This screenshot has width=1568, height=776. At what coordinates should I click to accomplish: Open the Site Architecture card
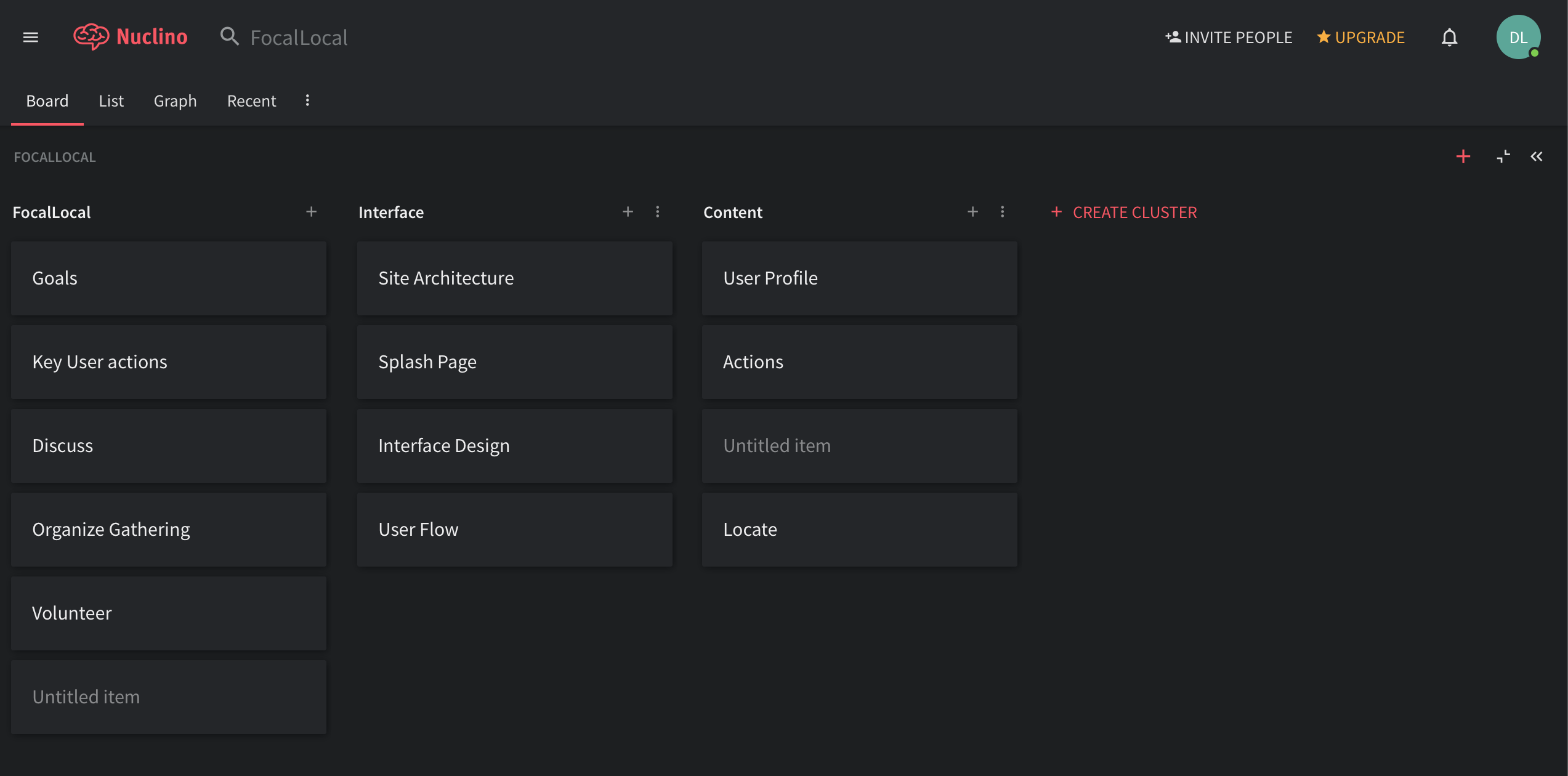point(515,278)
